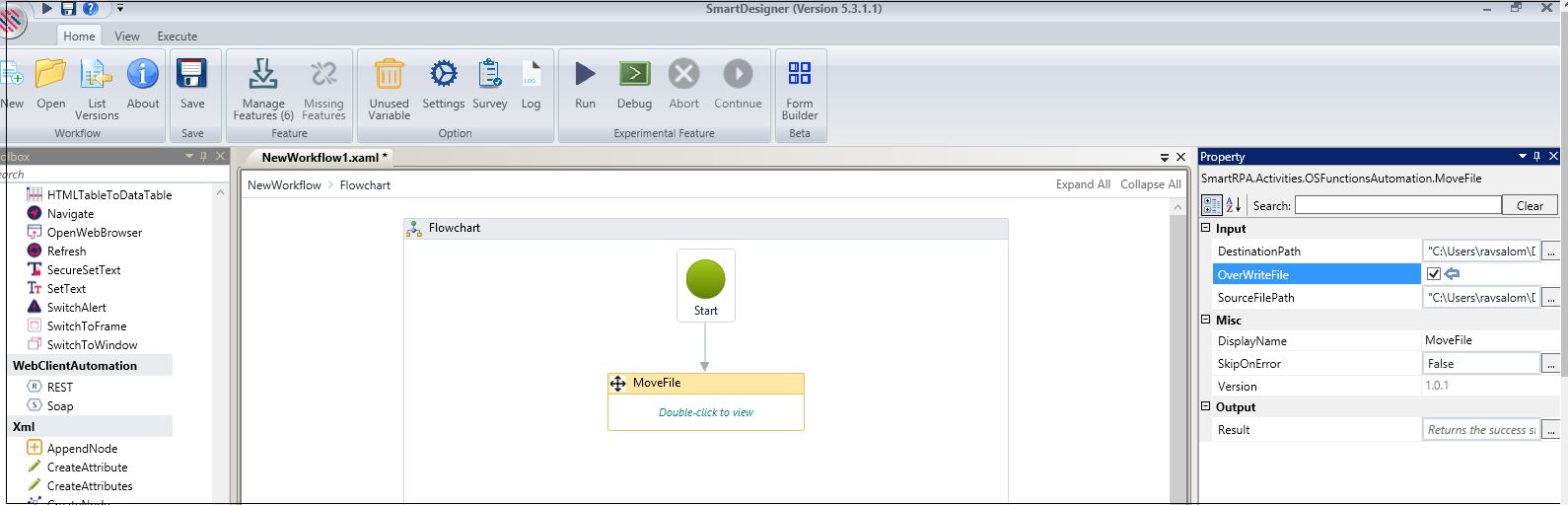
Task: Open the Form Builder beta tool
Action: (800, 75)
